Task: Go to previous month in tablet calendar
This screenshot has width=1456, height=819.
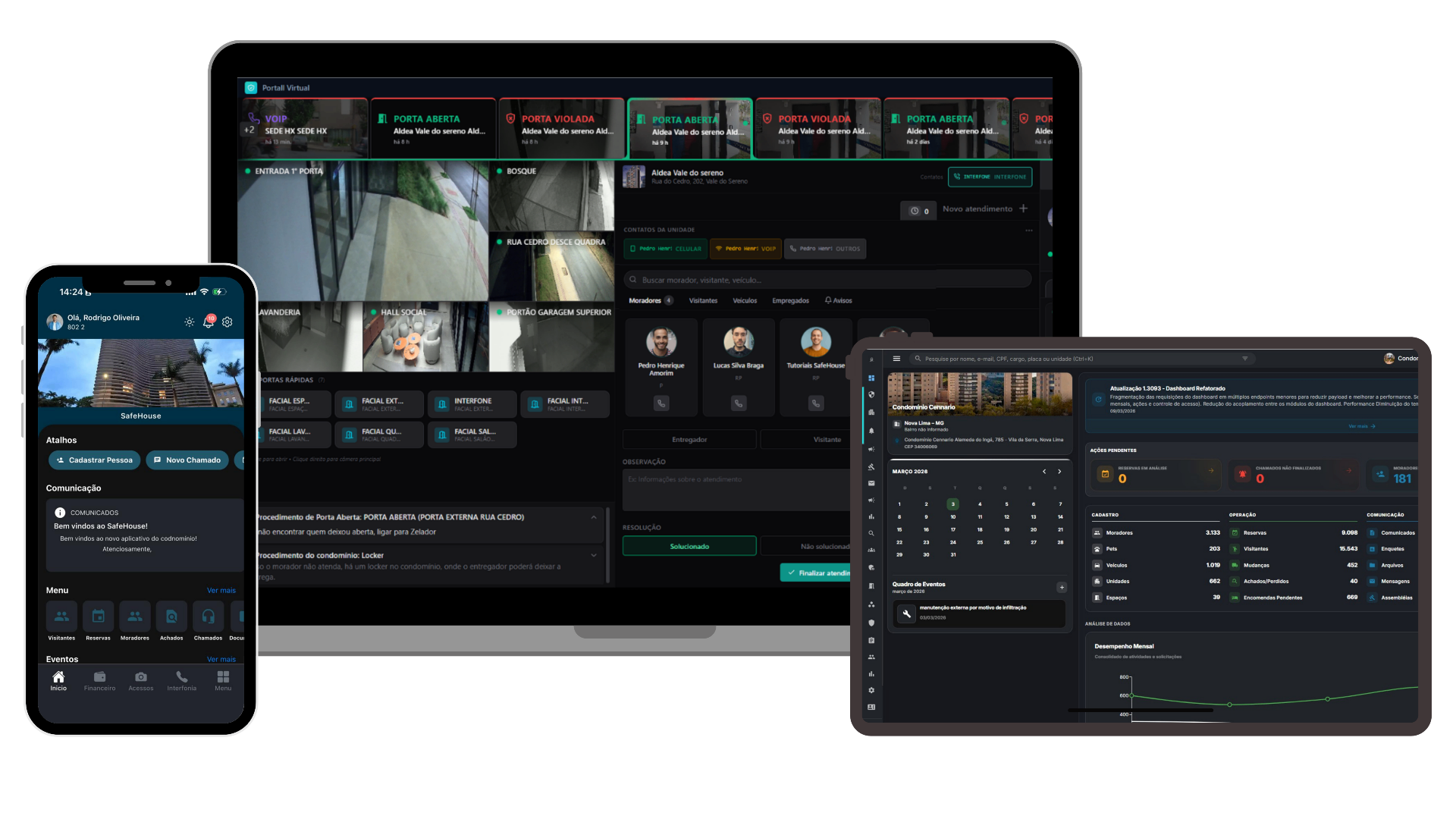Action: [x=1044, y=472]
